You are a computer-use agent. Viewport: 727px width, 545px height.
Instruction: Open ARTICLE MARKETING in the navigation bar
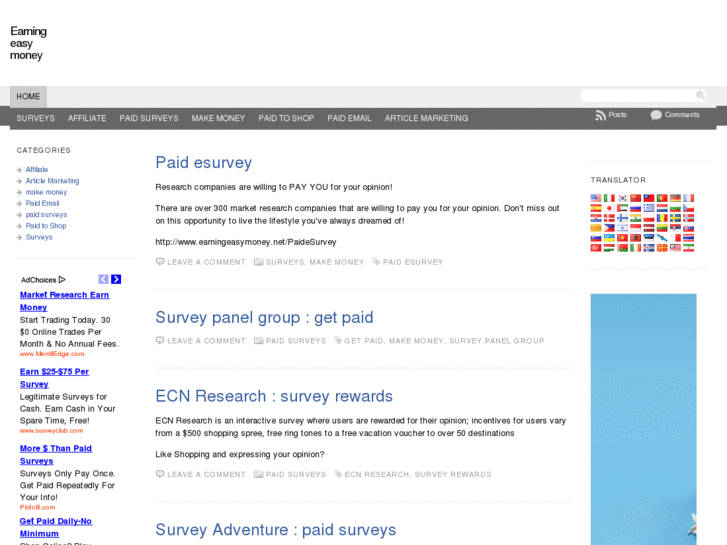[x=427, y=118]
